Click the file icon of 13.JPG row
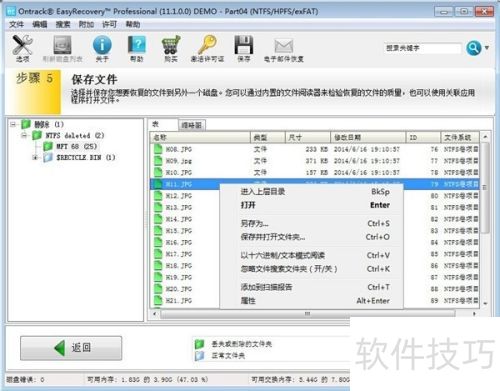The width and height of the screenshot is (500, 391). [158, 207]
